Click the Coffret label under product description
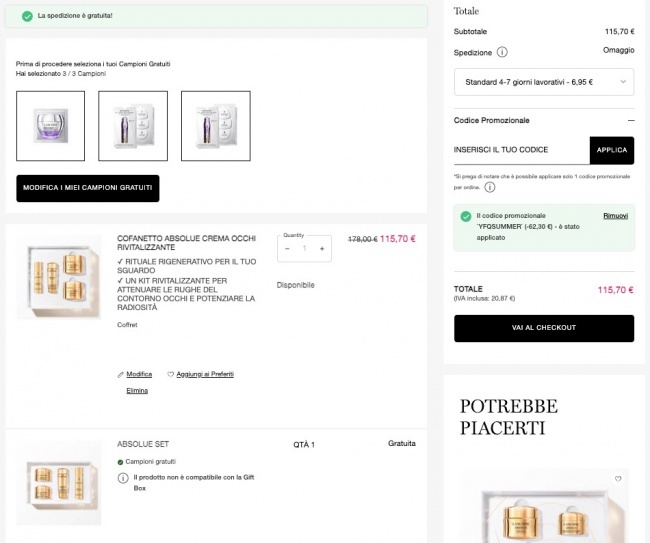The height and width of the screenshot is (543, 650). tap(127, 325)
